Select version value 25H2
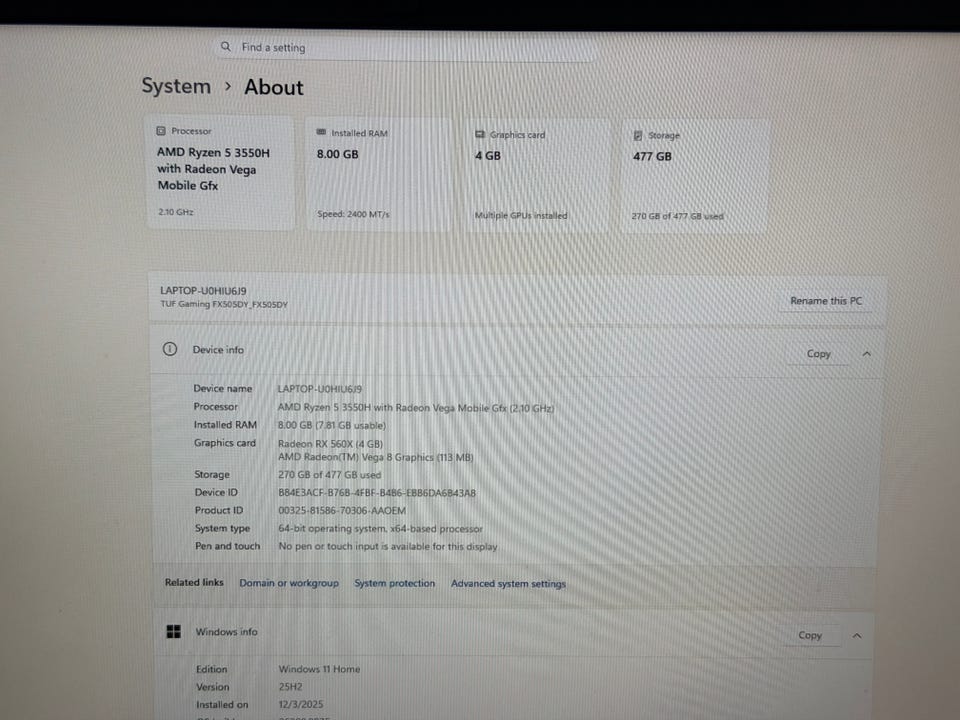Image resolution: width=960 pixels, height=720 pixels. [290, 687]
